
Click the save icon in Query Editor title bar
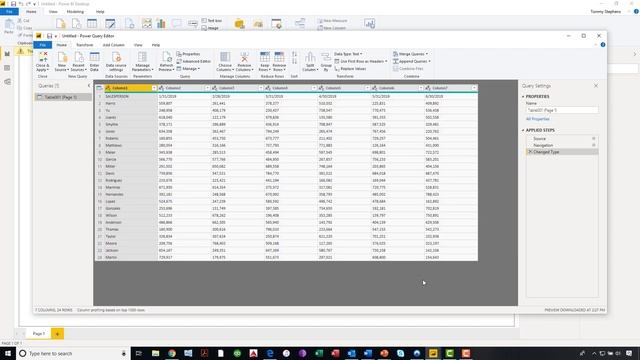pyautogui.click(x=49, y=36)
